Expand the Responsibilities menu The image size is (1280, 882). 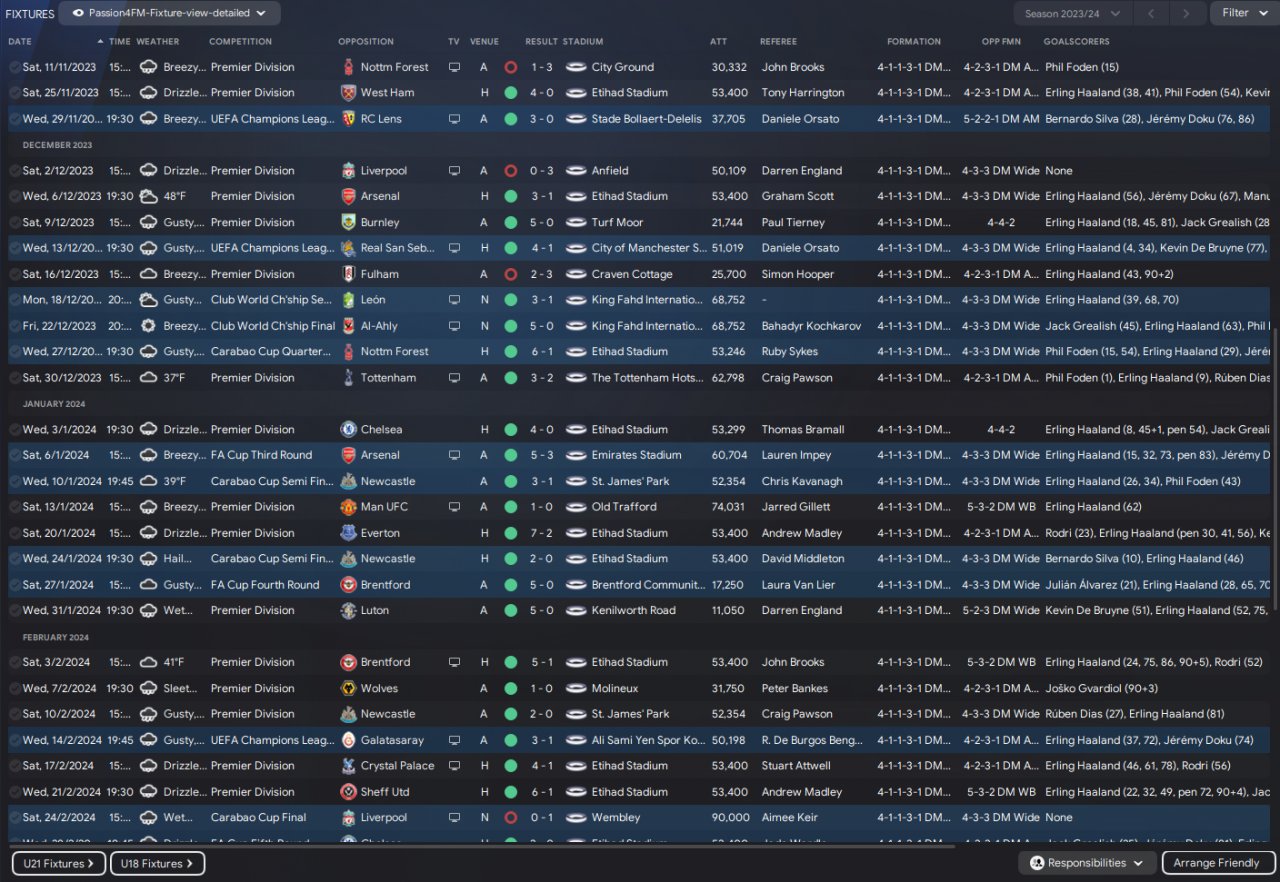(x=1086, y=863)
